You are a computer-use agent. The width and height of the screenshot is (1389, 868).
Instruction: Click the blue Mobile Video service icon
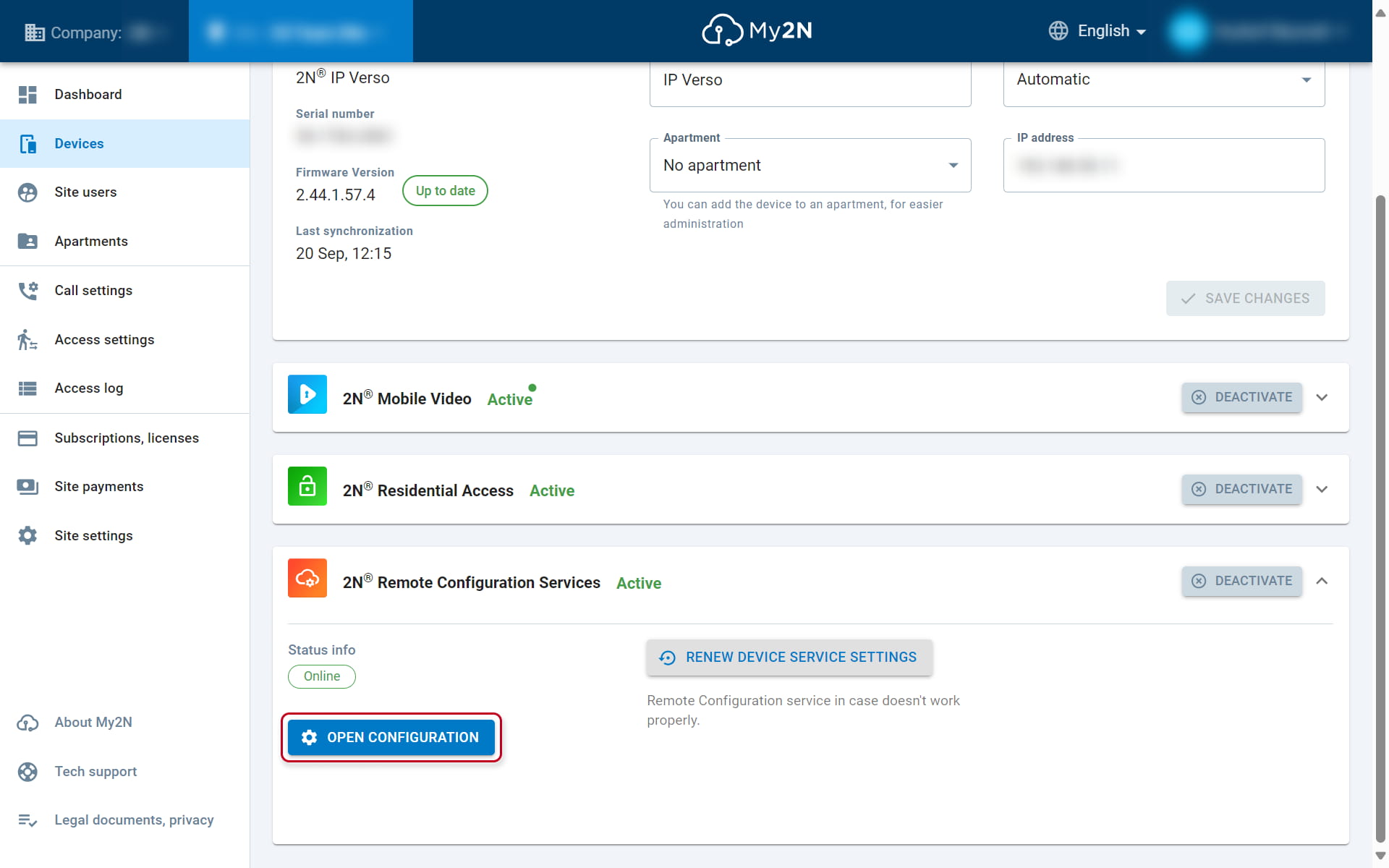307,394
